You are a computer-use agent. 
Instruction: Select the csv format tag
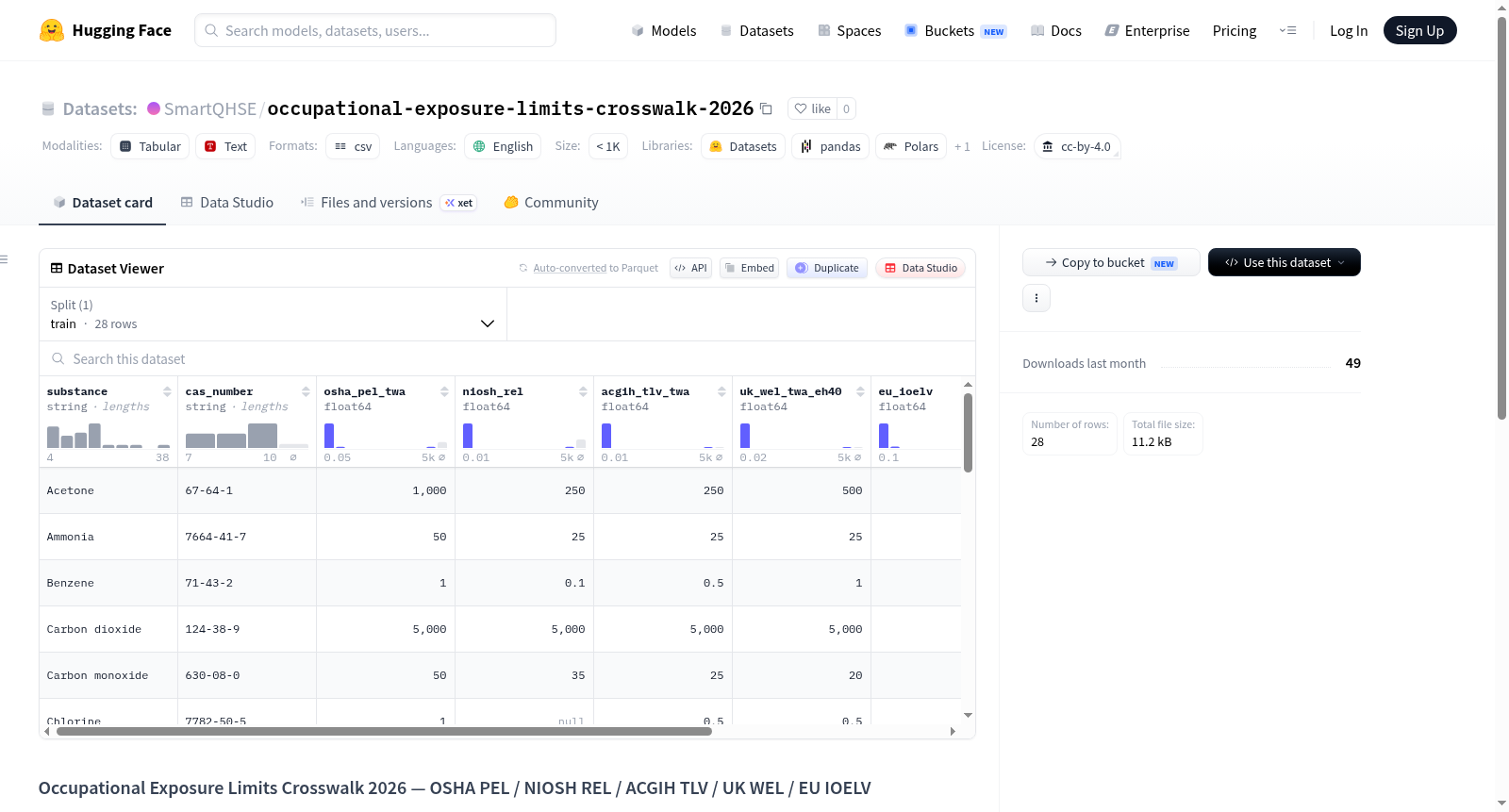coord(353,146)
